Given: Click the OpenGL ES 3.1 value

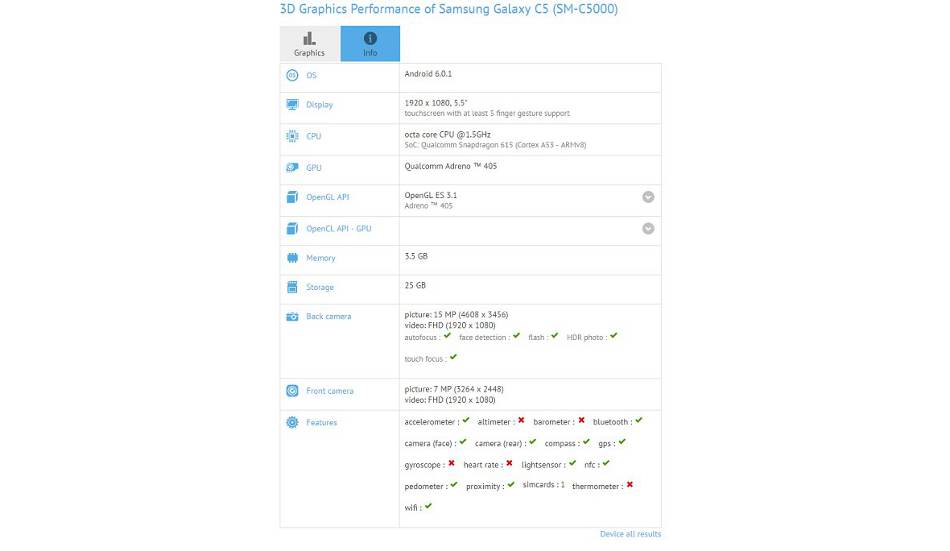Looking at the screenshot, I should pyautogui.click(x=431, y=195).
